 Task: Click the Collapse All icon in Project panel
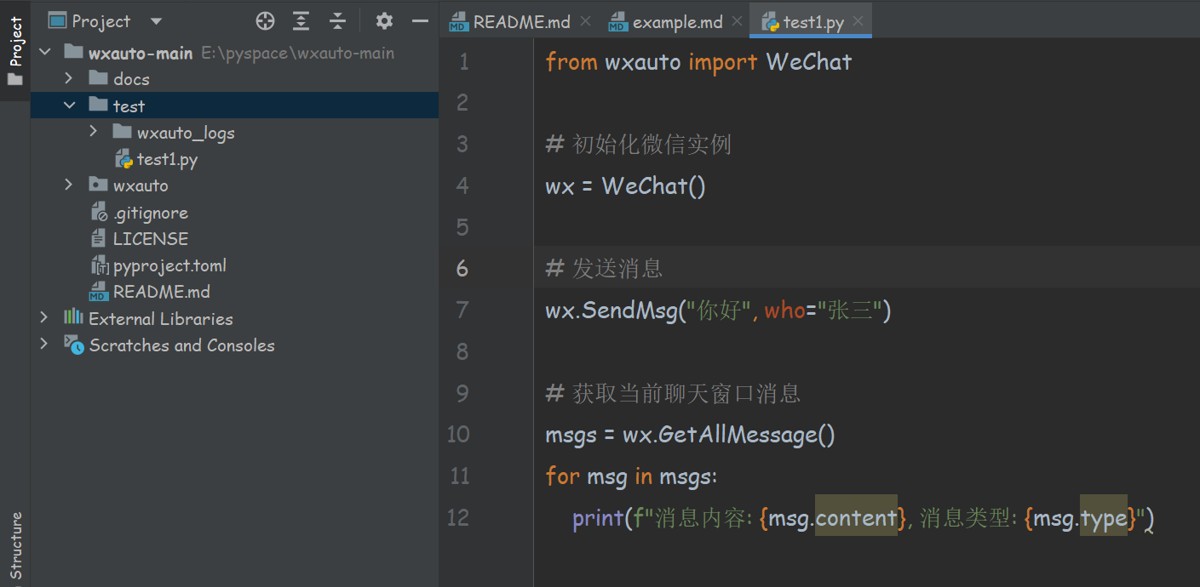tap(338, 21)
